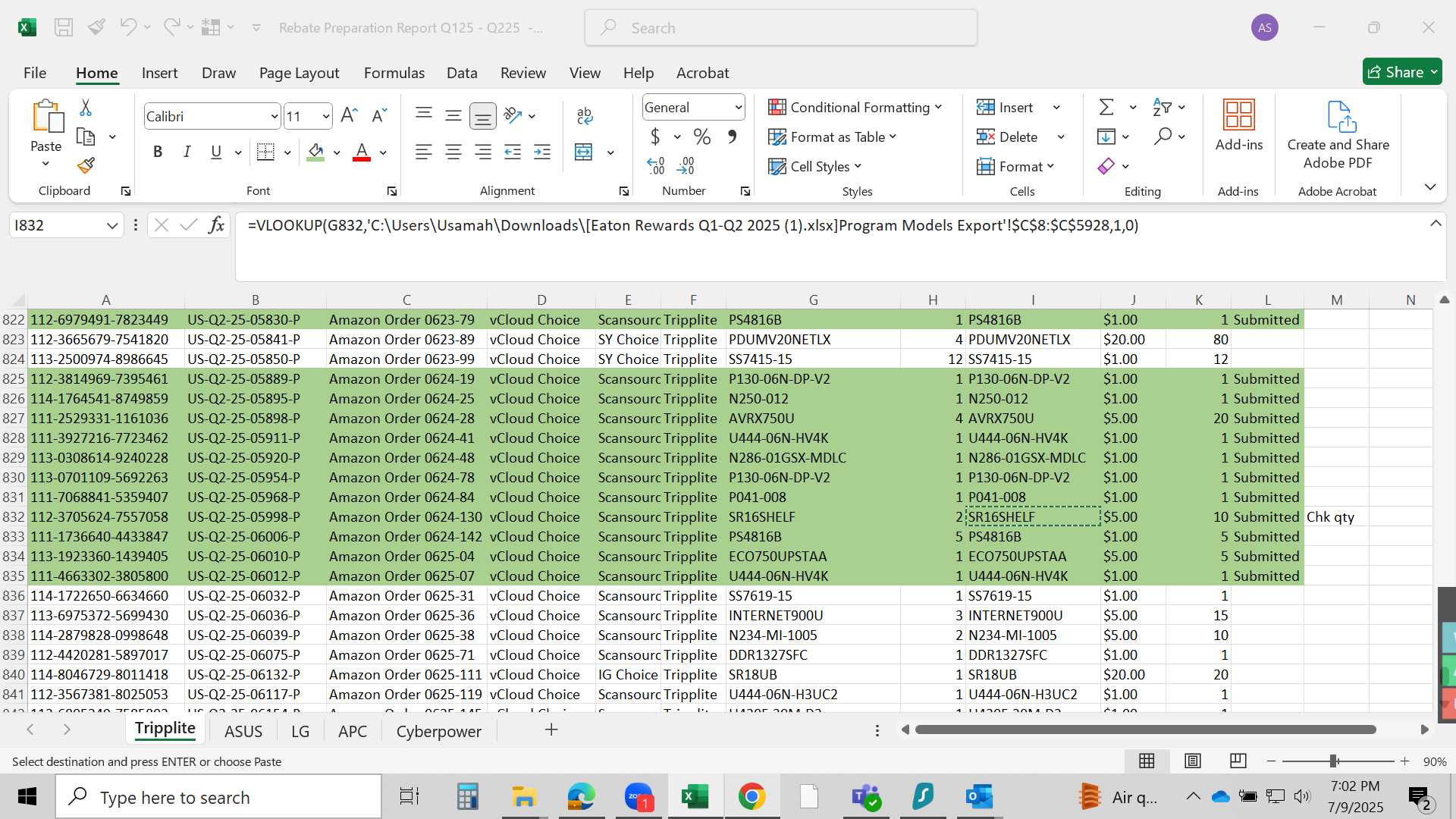Open the File menu

coord(35,73)
